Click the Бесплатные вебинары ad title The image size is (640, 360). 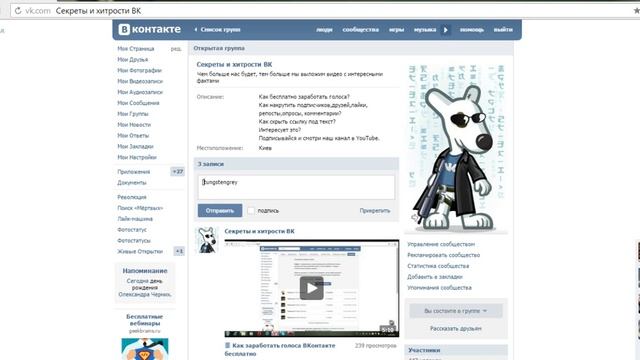point(144,320)
